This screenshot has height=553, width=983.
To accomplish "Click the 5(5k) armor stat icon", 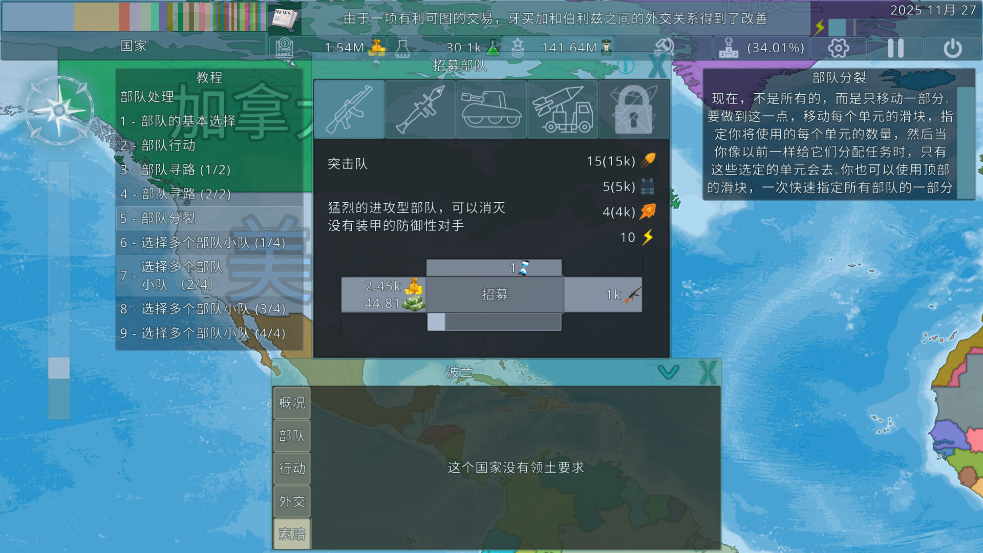I will (x=648, y=186).
